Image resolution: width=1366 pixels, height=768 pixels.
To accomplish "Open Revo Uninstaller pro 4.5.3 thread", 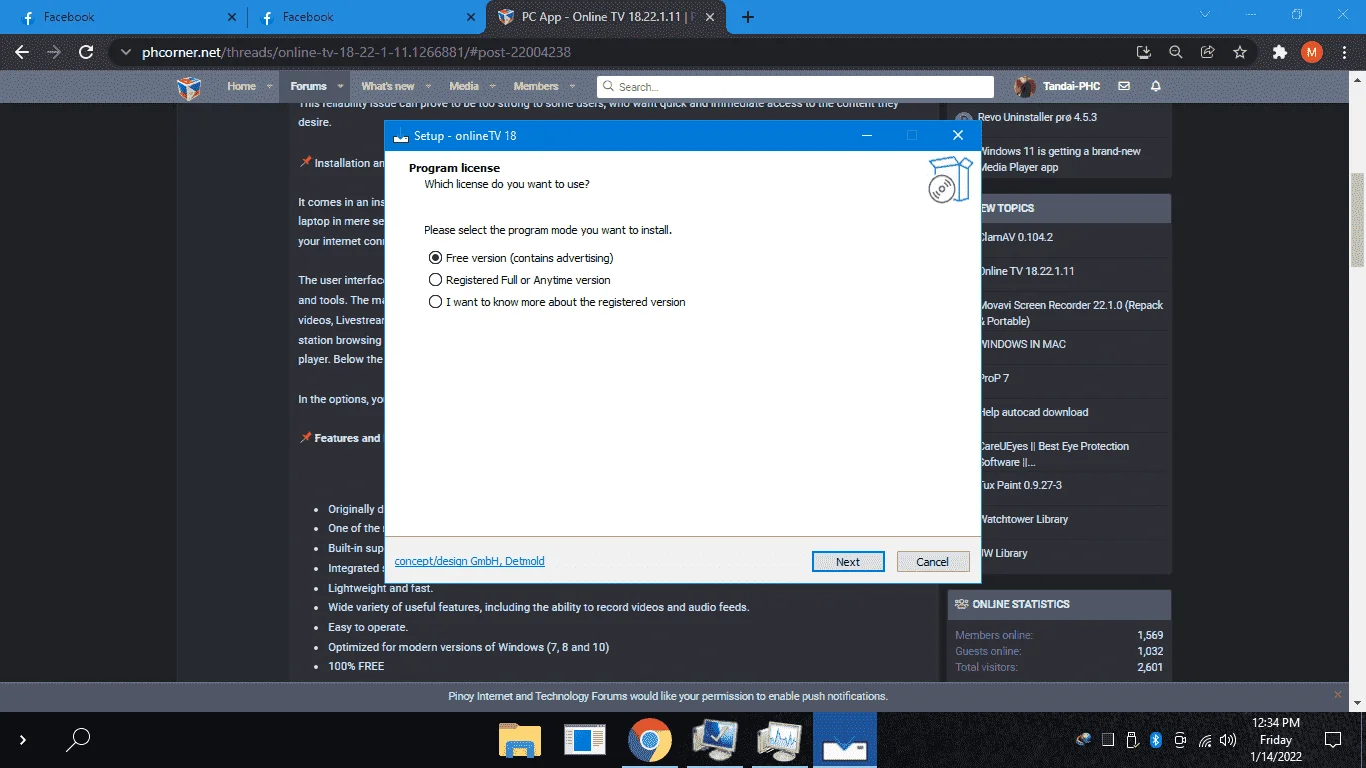I will point(1037,117).
